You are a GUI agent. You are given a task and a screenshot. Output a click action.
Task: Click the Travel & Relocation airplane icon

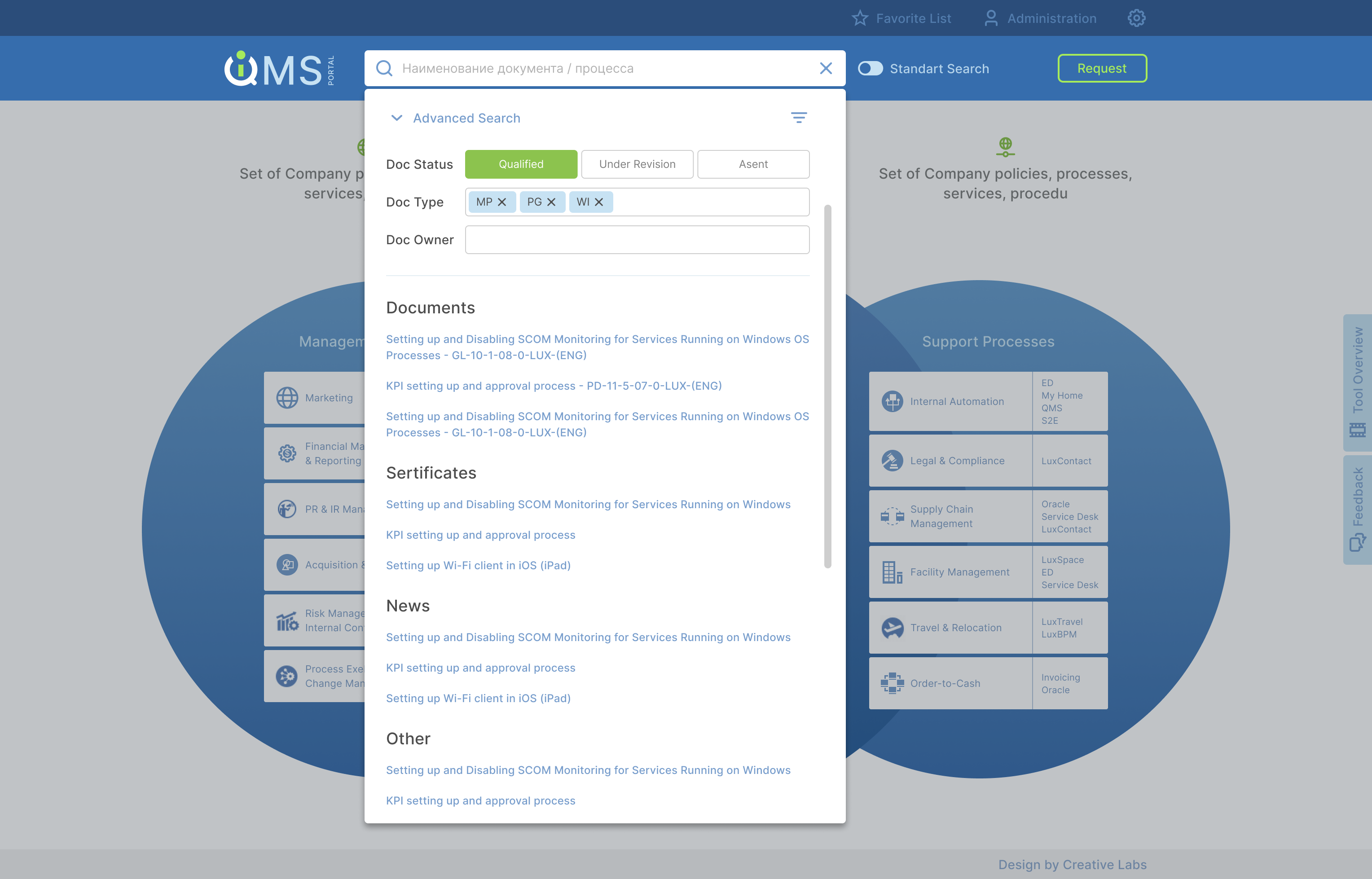[x=892, y=628]
